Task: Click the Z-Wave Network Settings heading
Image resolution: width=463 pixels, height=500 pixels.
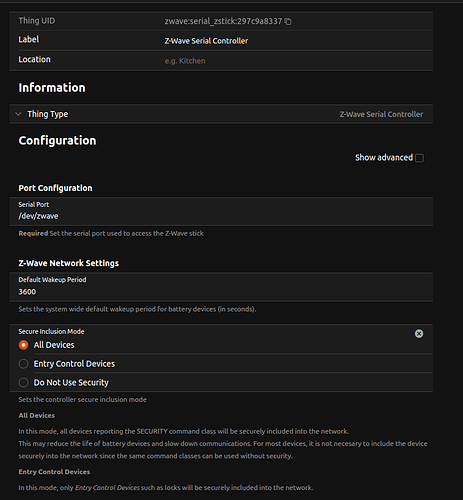Action: pos(69,263)
